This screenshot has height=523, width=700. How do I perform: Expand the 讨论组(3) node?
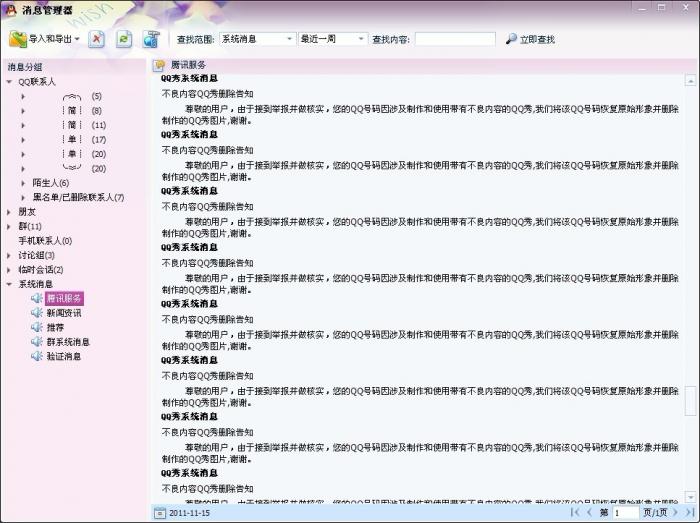(x=9, y=255)
